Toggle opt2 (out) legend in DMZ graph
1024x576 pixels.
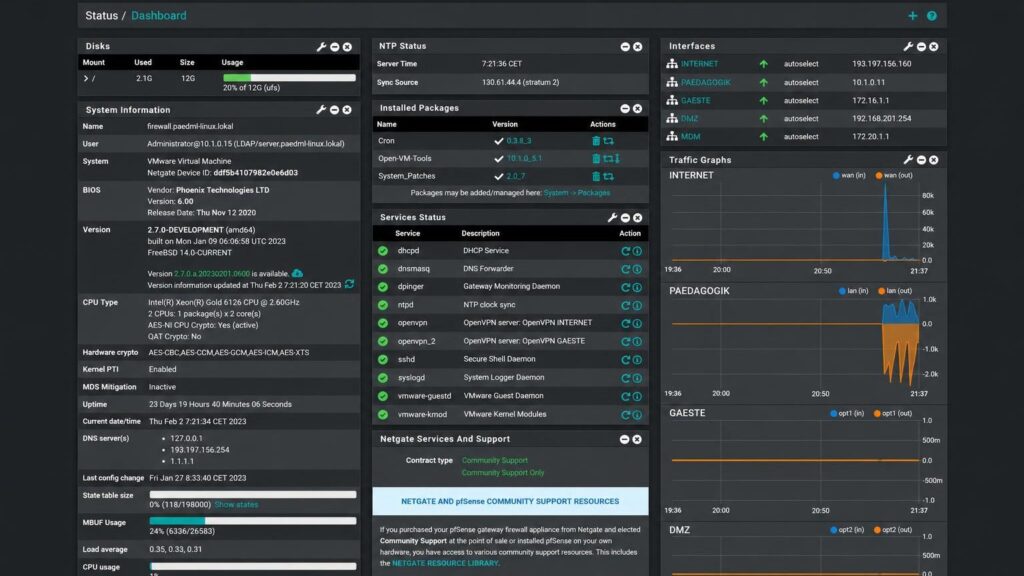(x=893, y=530)
